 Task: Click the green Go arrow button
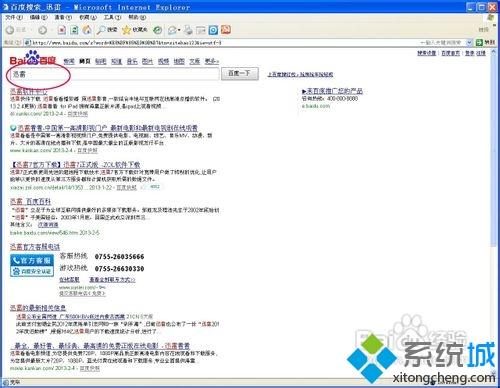coord(479,42)
